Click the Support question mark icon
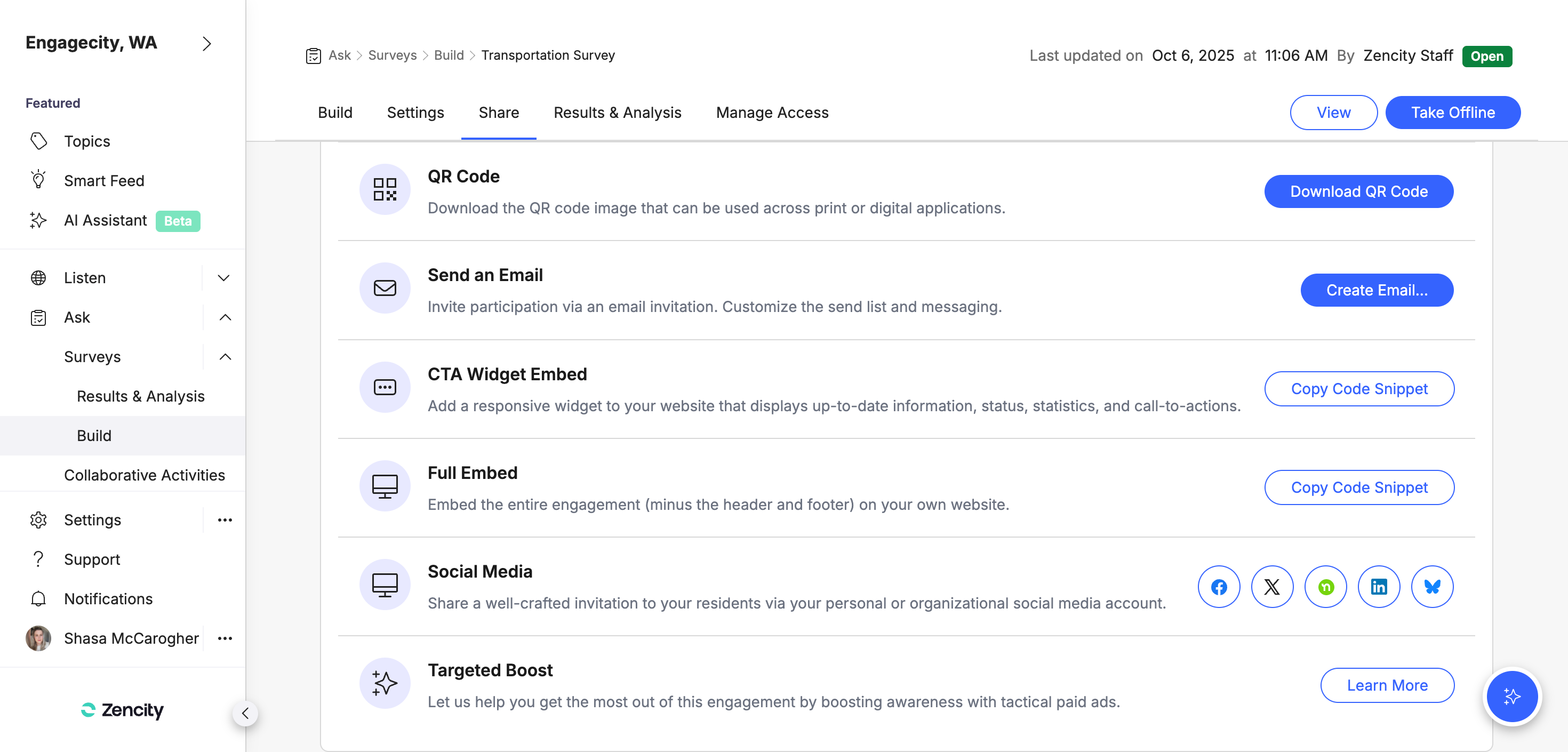 tap(38, 559)
